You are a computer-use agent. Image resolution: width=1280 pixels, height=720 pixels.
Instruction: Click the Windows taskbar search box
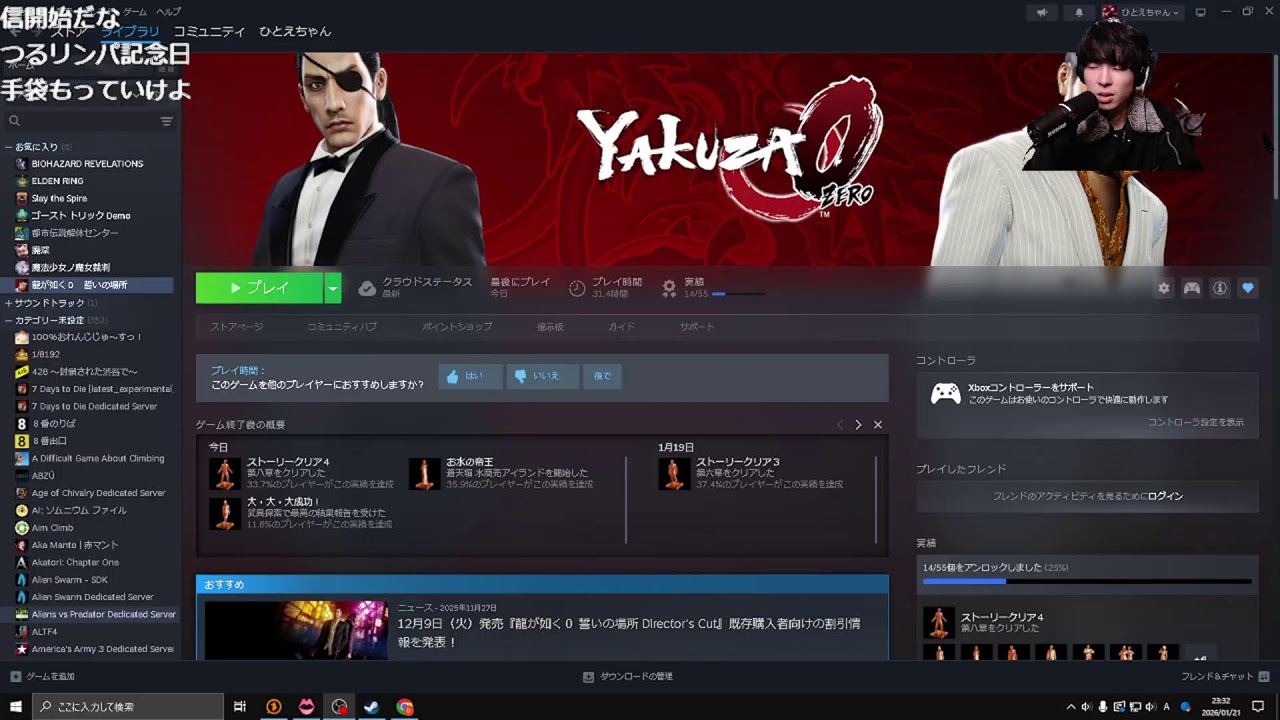(129, 706)
